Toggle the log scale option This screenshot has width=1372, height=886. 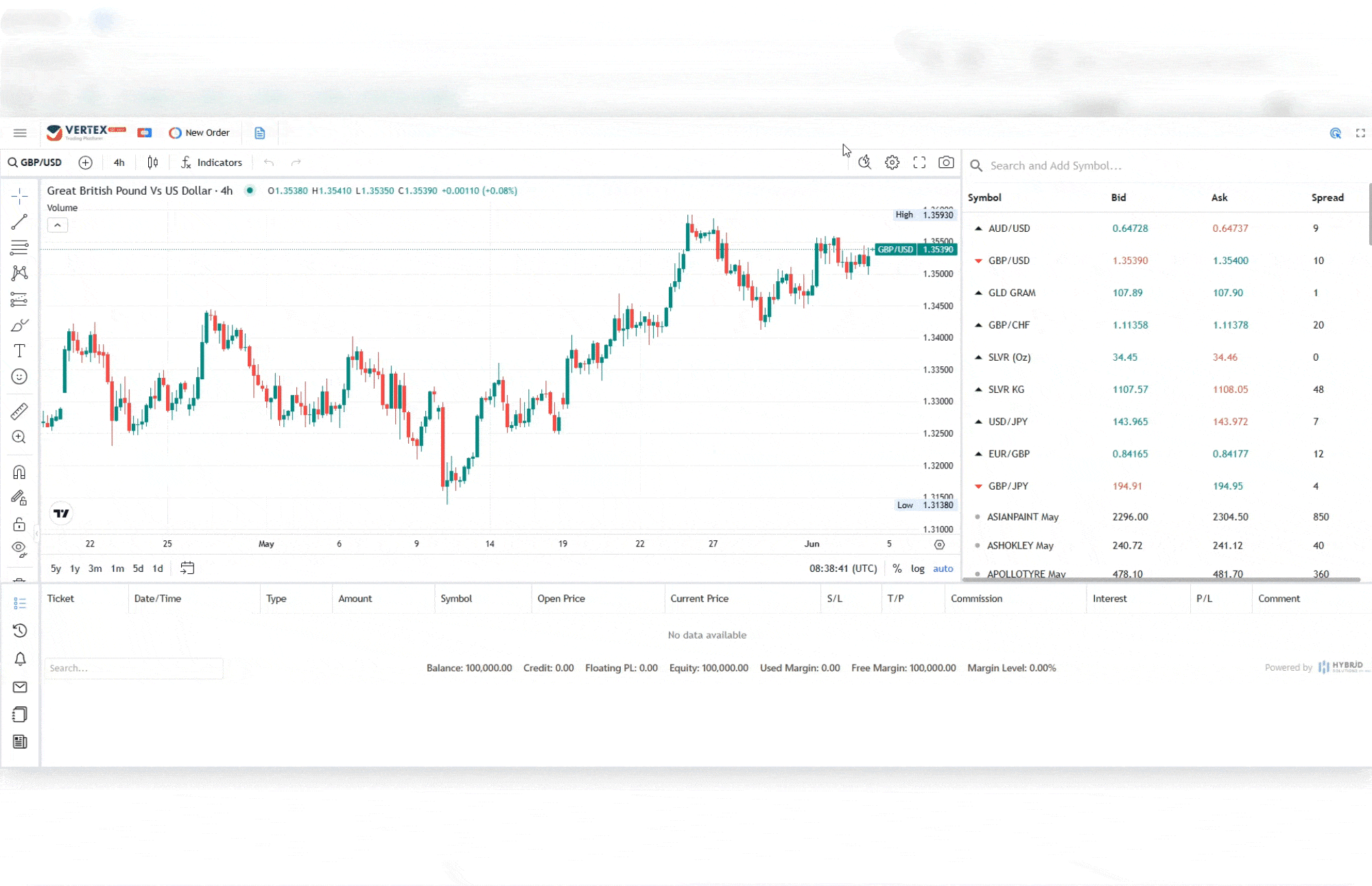[917, 568]
